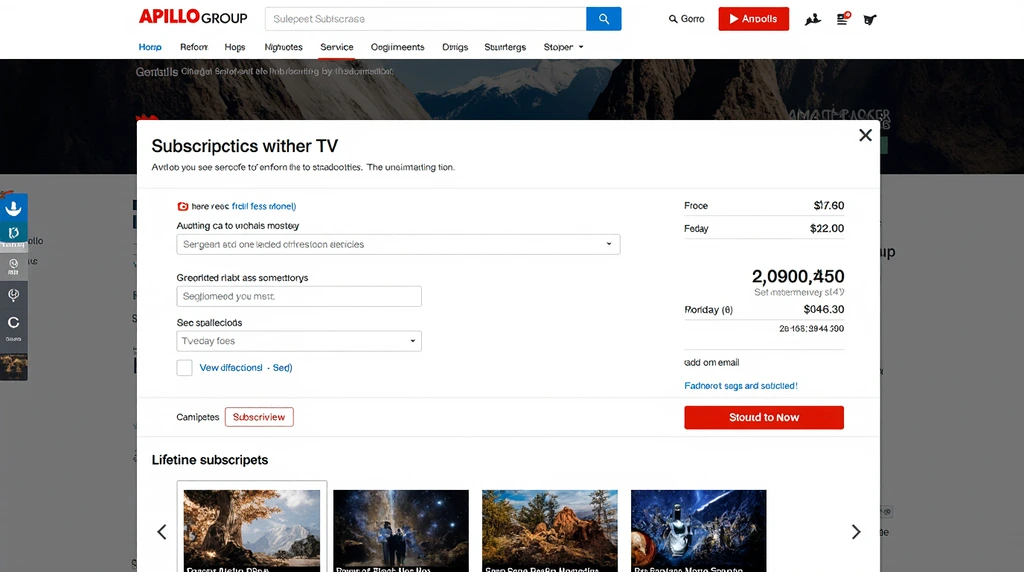Expand the Stoper menu dropdown
This screenshot has width=1024, height=572.
[563, 47]
